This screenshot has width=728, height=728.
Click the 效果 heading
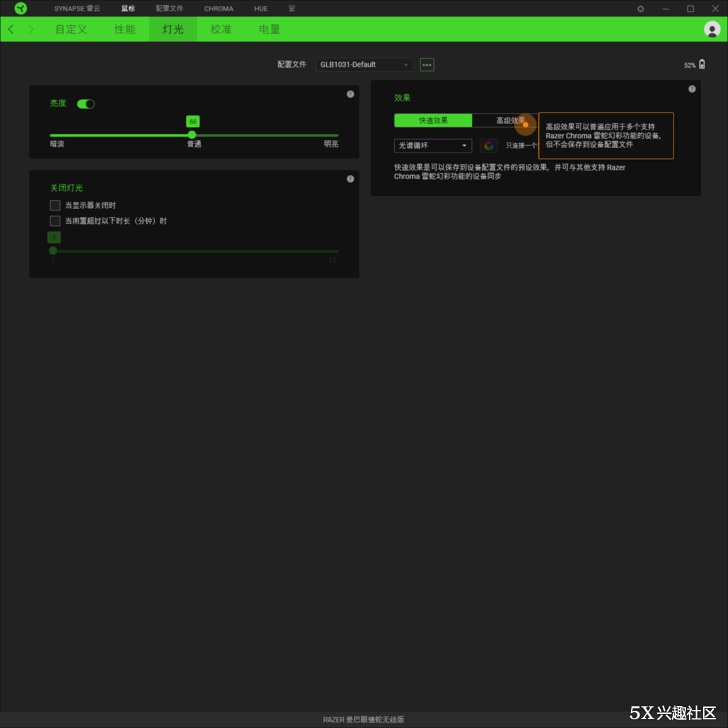(402, 98)
